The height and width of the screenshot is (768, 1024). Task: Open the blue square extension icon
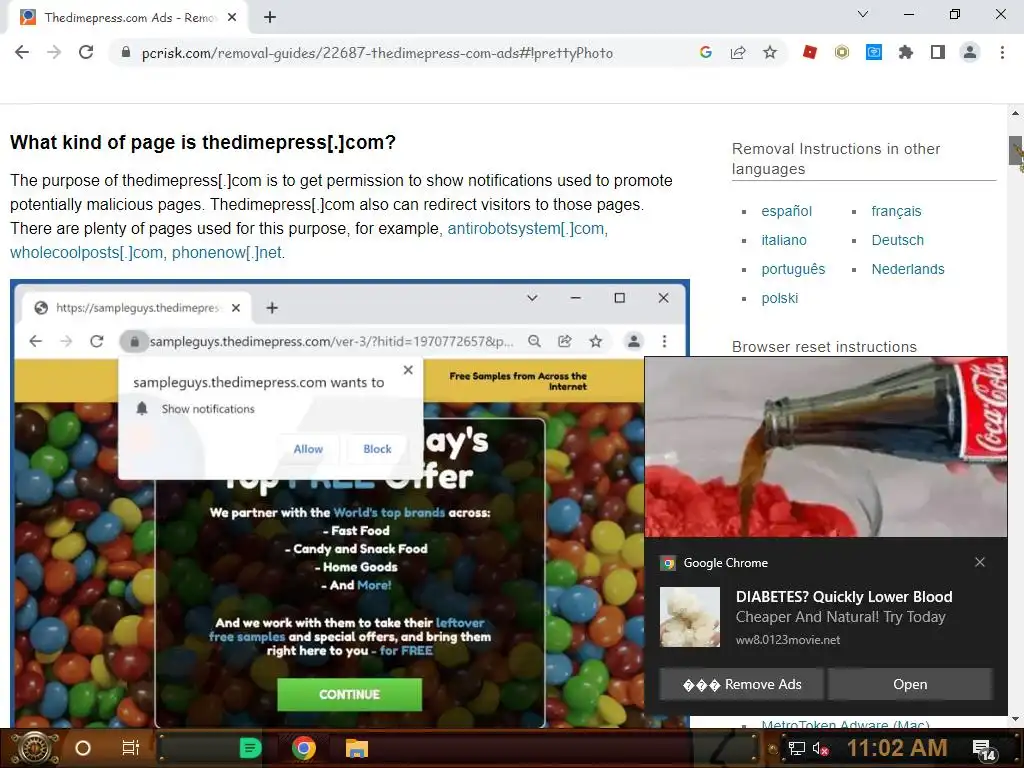tap(874, 52)
